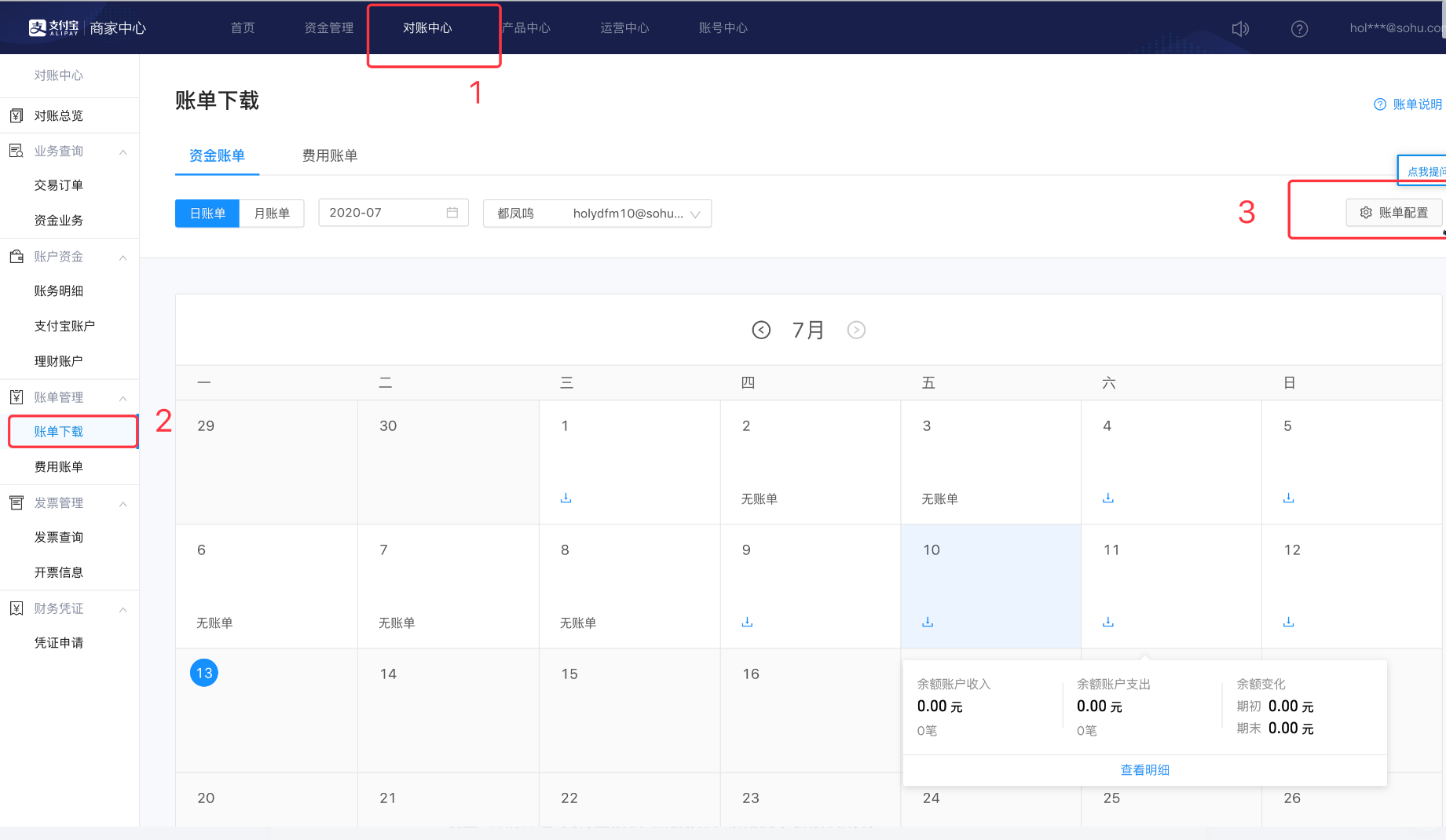Download the bill for July 12
Image resolution: width=1446 pixels, height=840 pixels.
[x=1289, y=622]
